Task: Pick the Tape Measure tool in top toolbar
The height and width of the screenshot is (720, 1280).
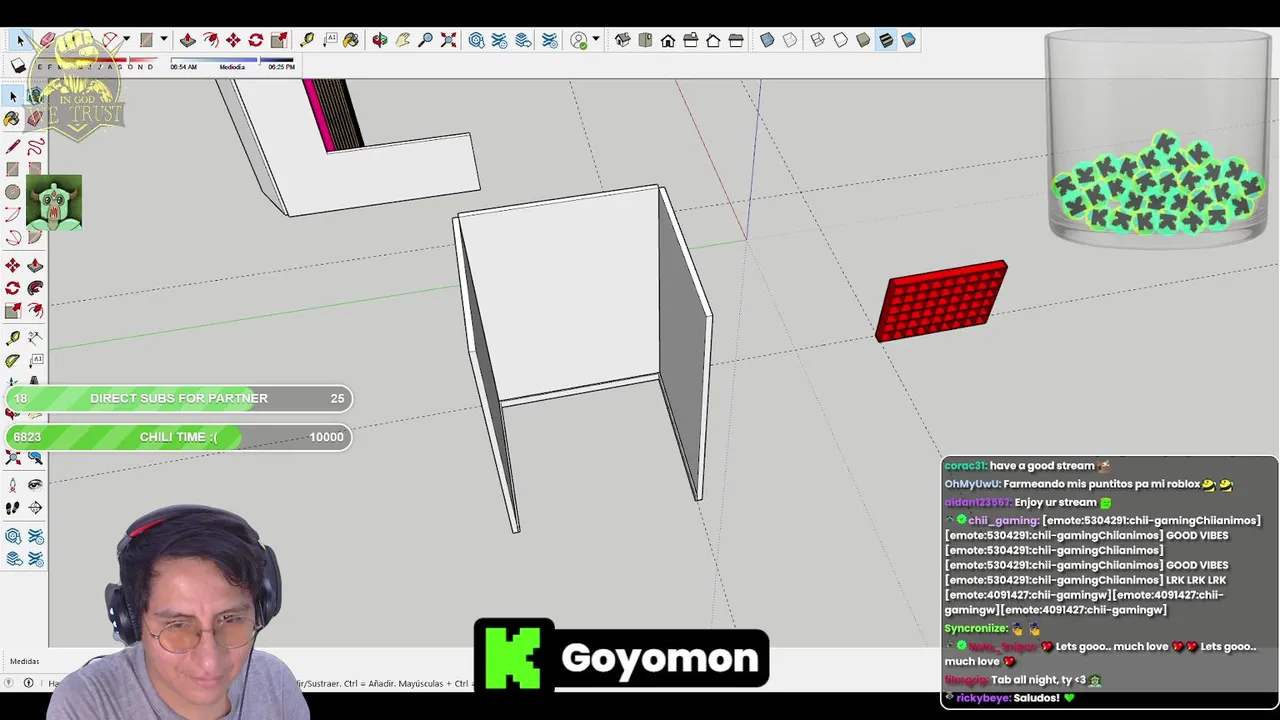Action: (307, 40)
